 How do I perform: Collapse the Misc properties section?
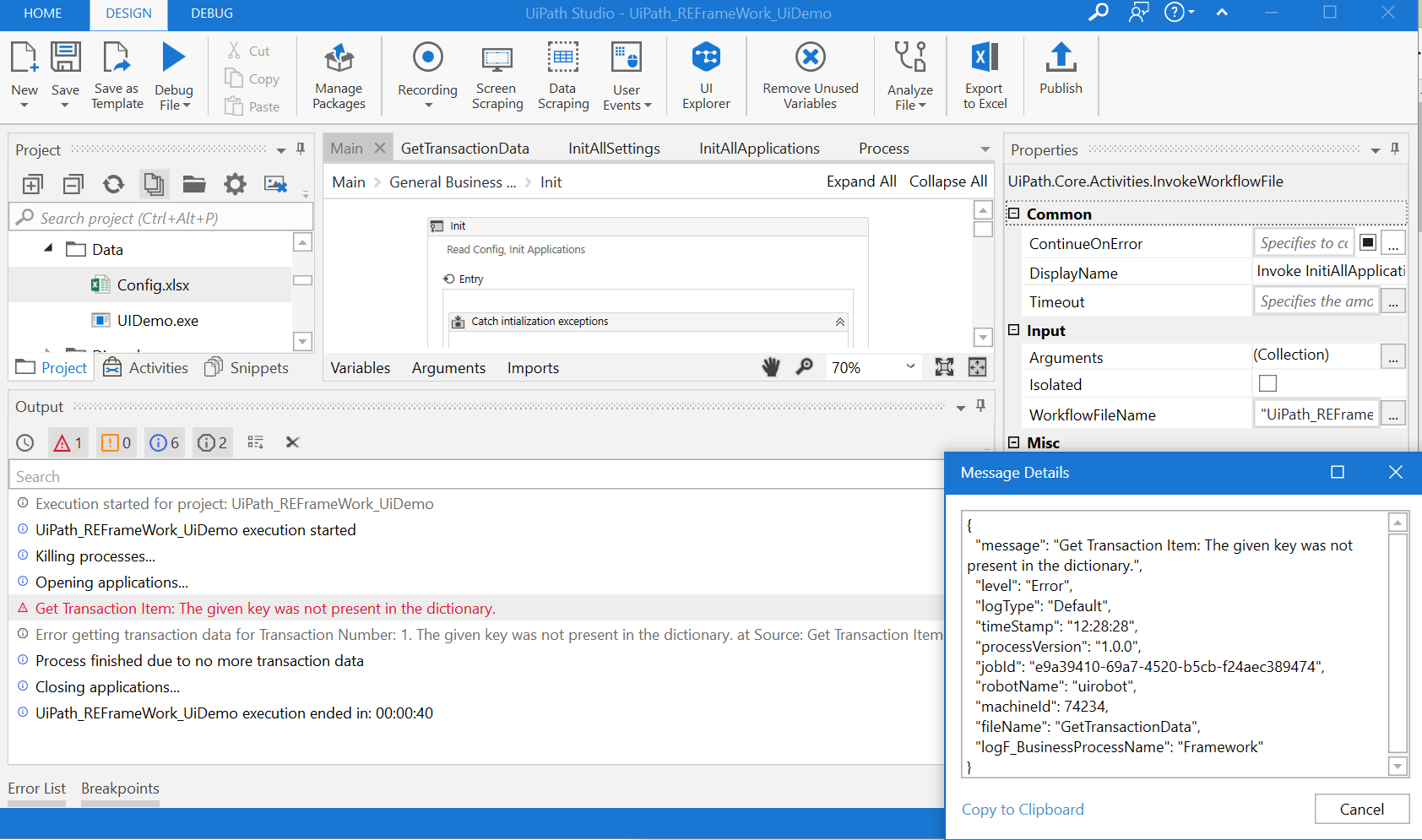point(1013,442)
